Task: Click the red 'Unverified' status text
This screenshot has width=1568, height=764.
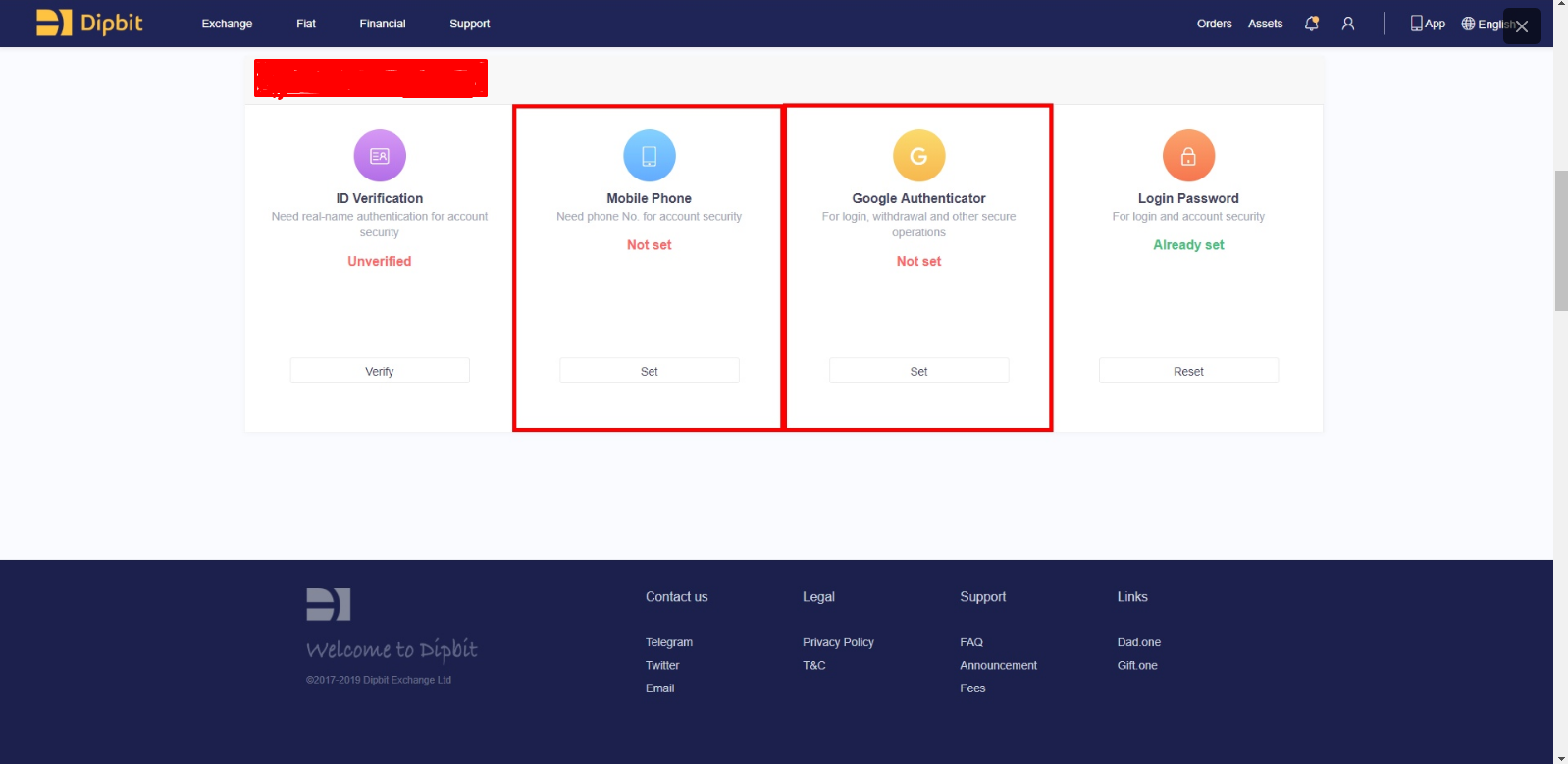Action: coord(380,261)
